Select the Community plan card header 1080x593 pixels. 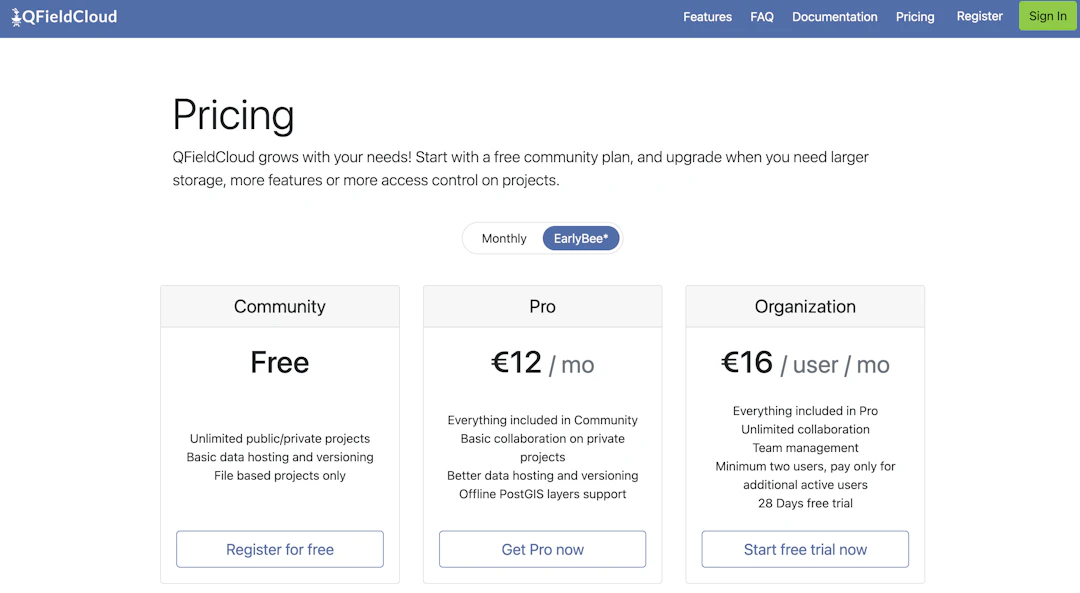coord(280,306)
